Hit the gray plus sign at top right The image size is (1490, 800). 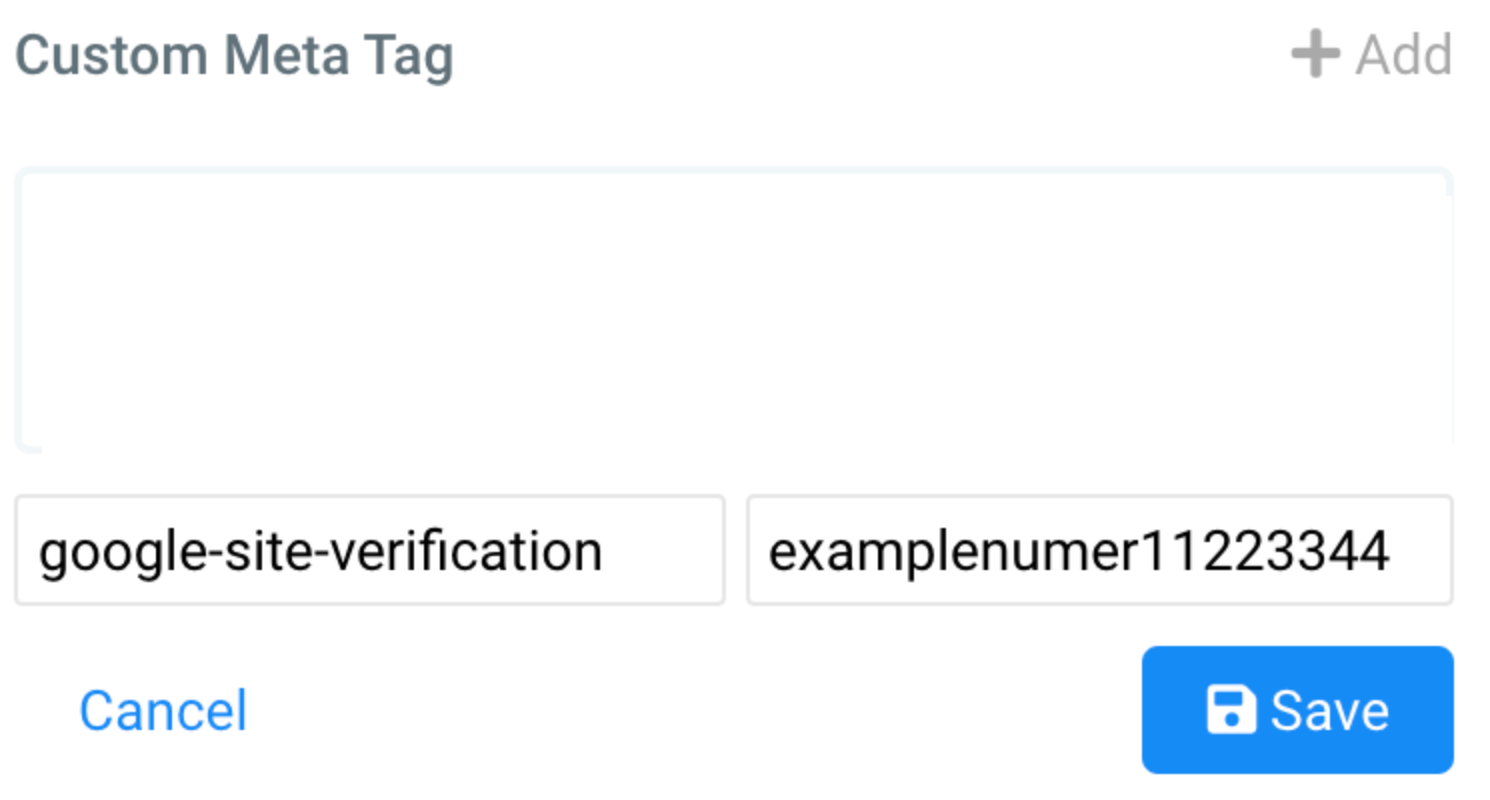click(x=1315, y=54)
